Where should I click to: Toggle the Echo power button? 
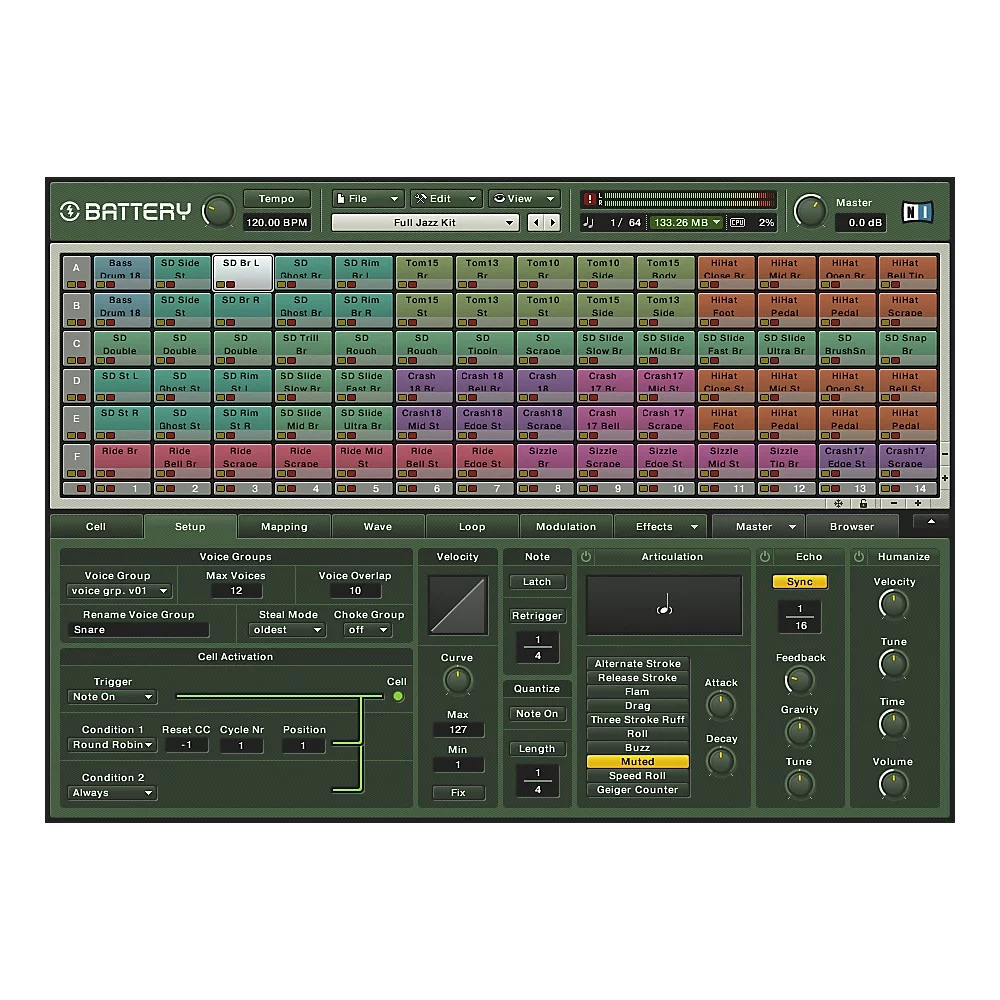[x=765, y=557]
